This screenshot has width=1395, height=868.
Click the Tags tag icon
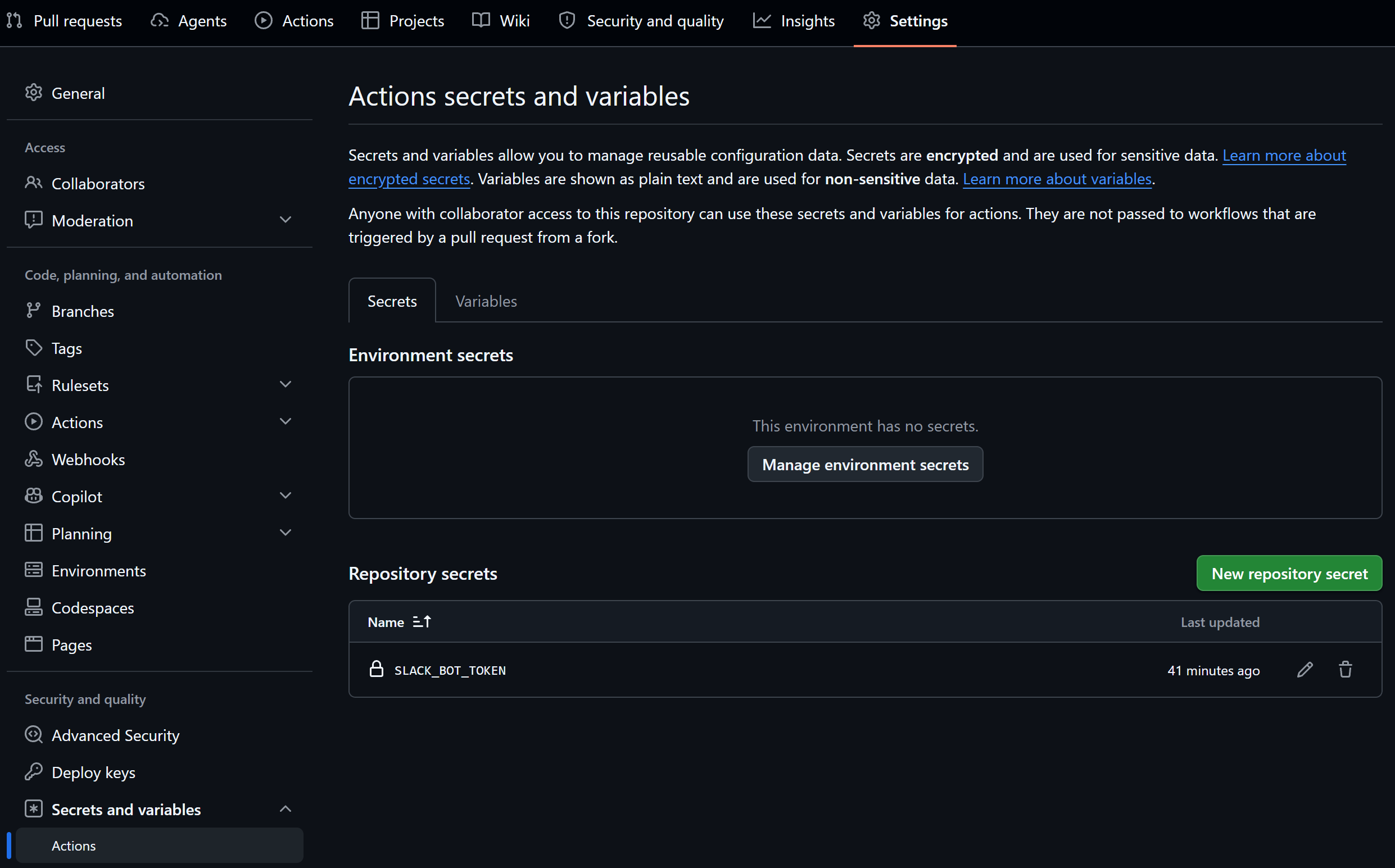coord(33,348)
